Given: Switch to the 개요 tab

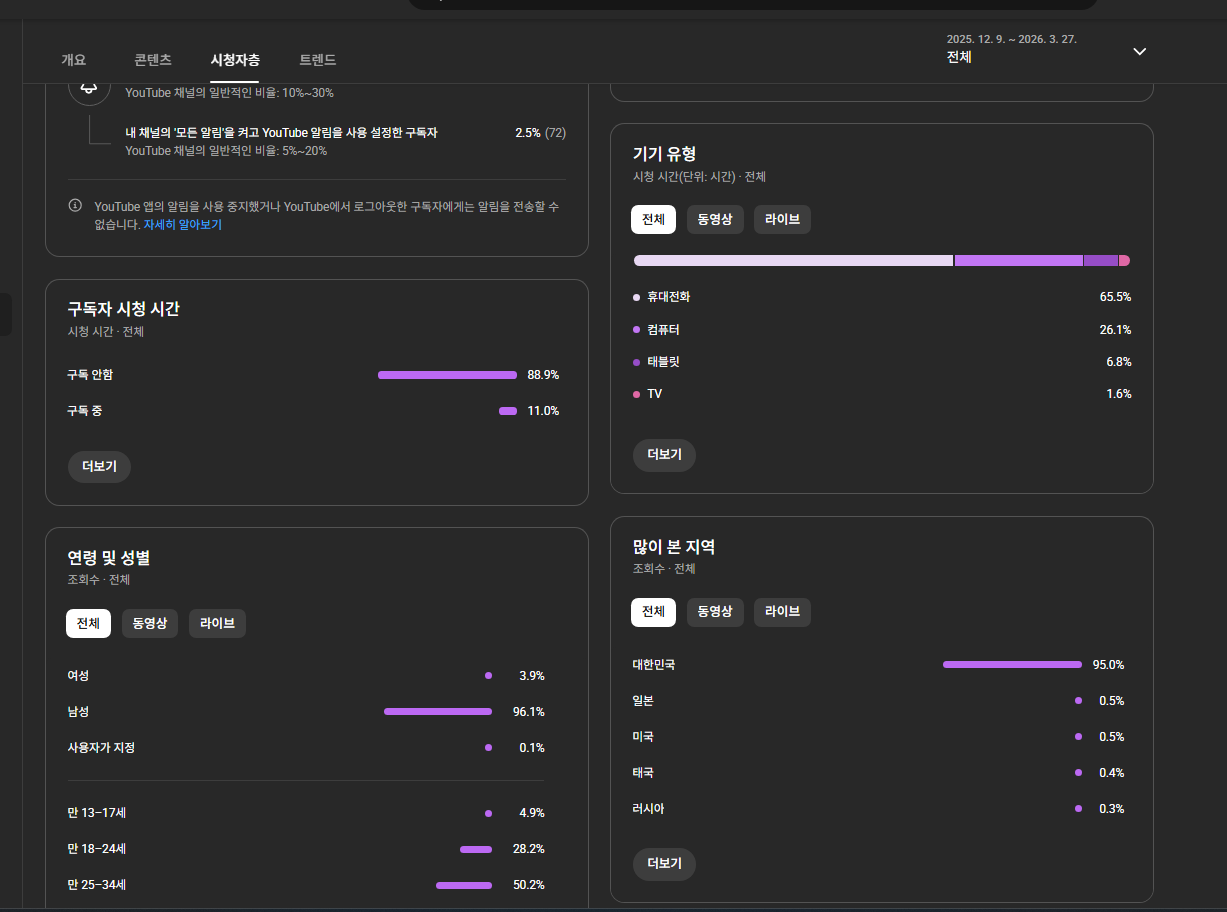Looking at the screenshot, I should click(74, 60).
